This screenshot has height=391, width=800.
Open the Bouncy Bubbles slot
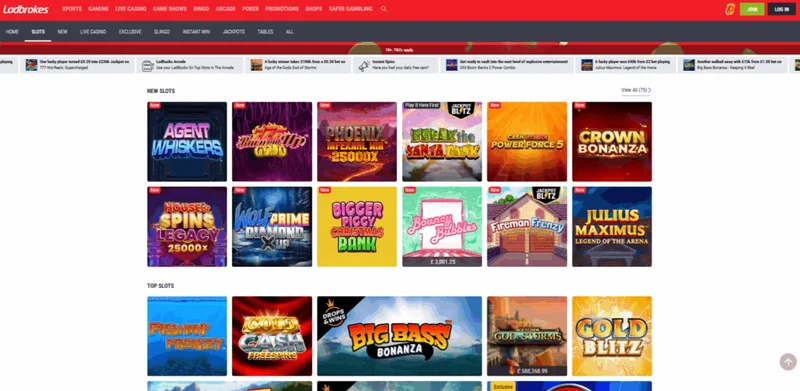click(442, 227)
